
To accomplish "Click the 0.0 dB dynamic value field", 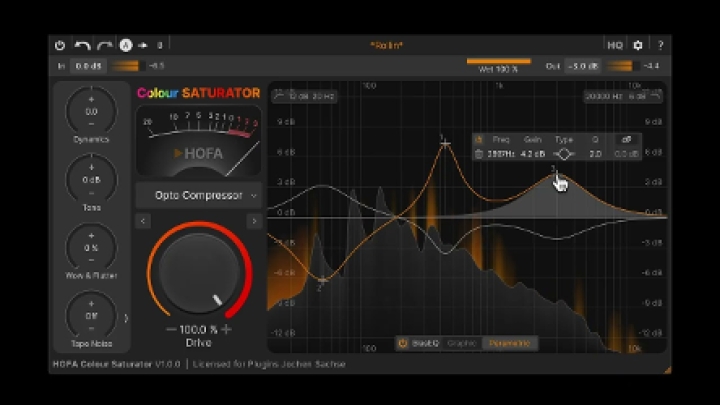I will [626, 154].
